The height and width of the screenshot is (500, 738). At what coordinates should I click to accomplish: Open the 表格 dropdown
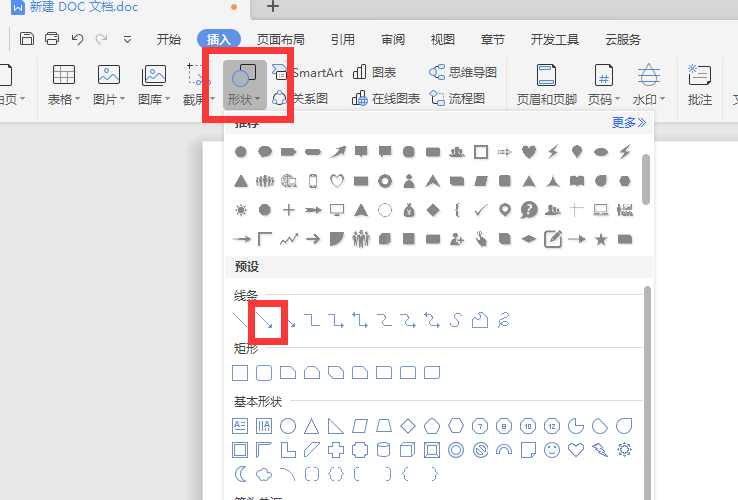click(x=64, y=85)
